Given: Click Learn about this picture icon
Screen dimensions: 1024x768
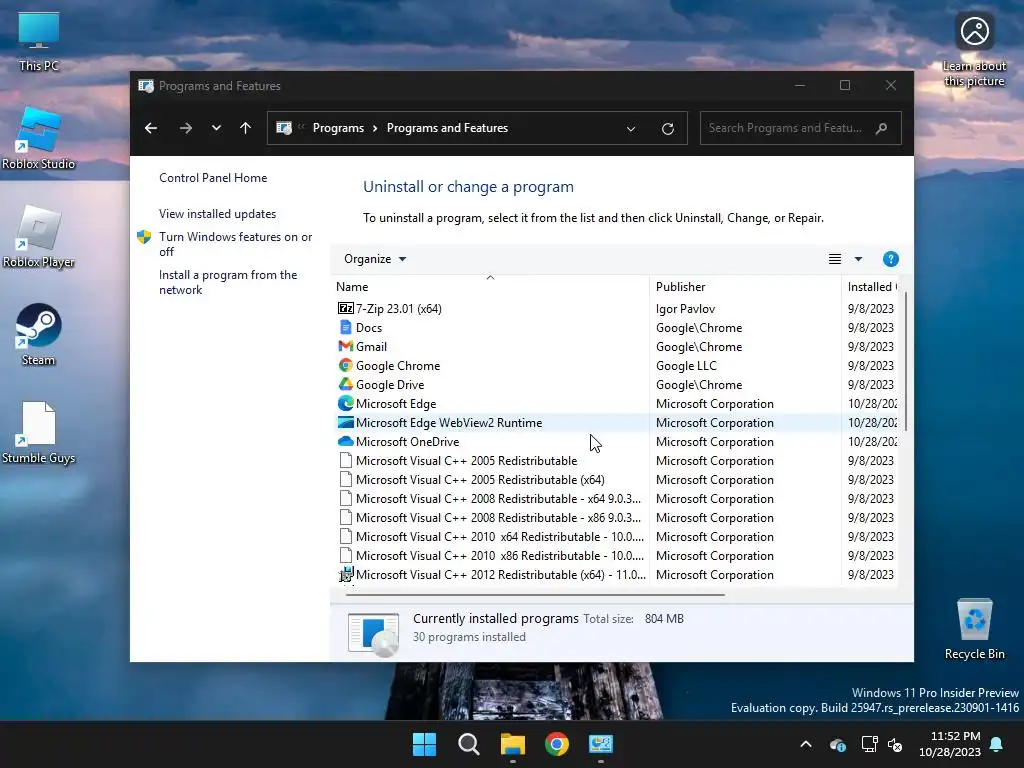Looking at the screenshot, I should coord(974,31).
